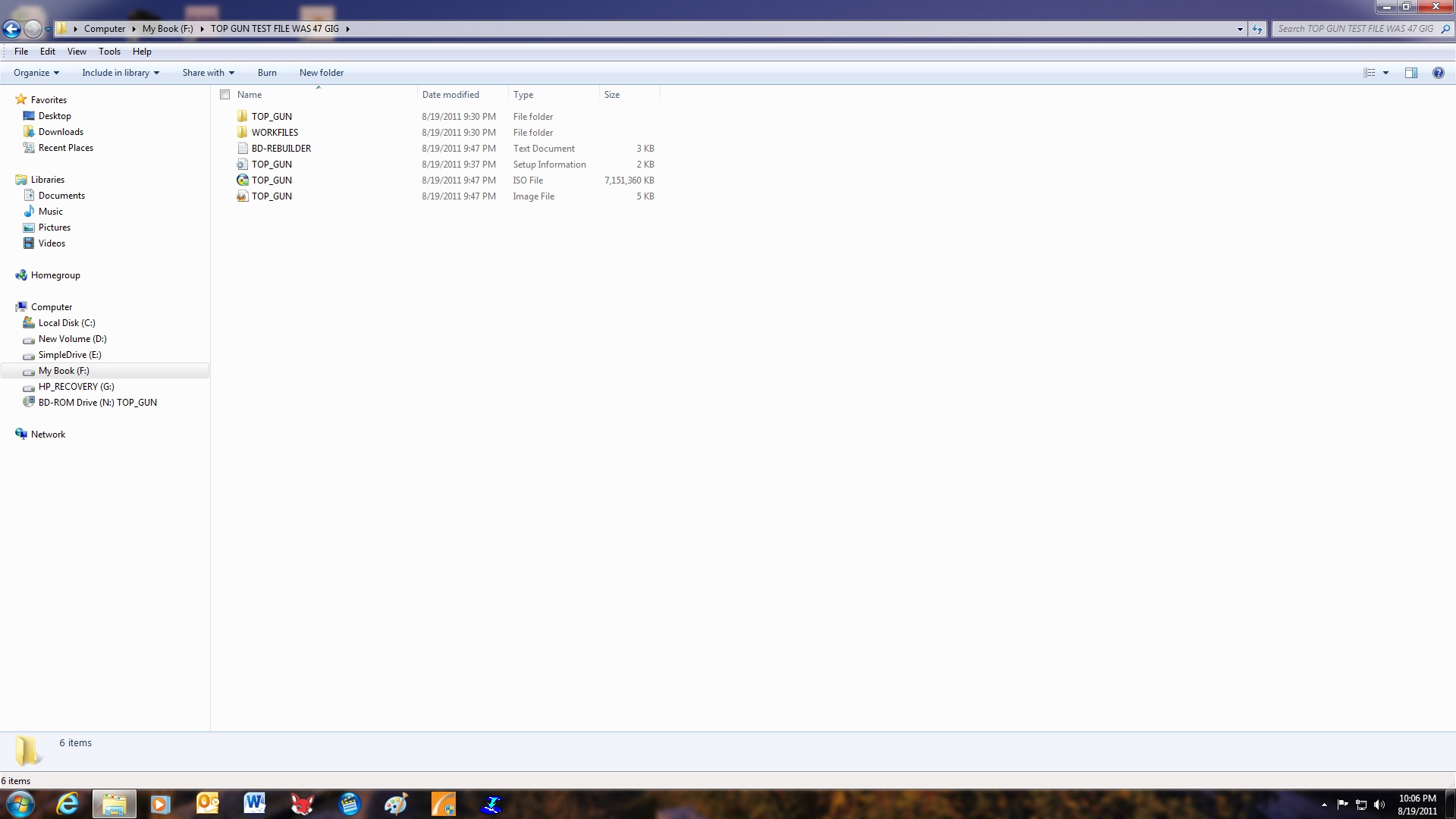Select Computer in the navigation pane
The height and width of the screenshot is (819, 1456).
[x=52, y=307]
